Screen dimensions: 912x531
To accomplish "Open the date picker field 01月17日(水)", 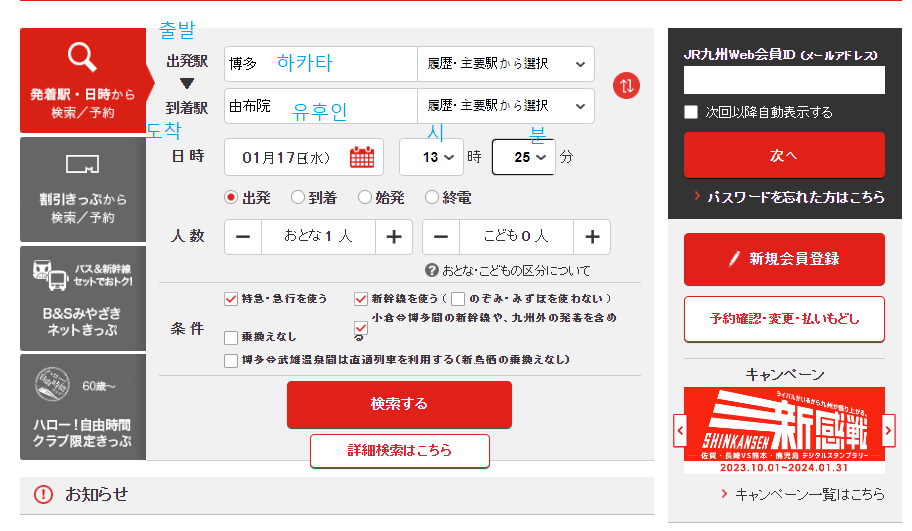I will coord(304,157).
